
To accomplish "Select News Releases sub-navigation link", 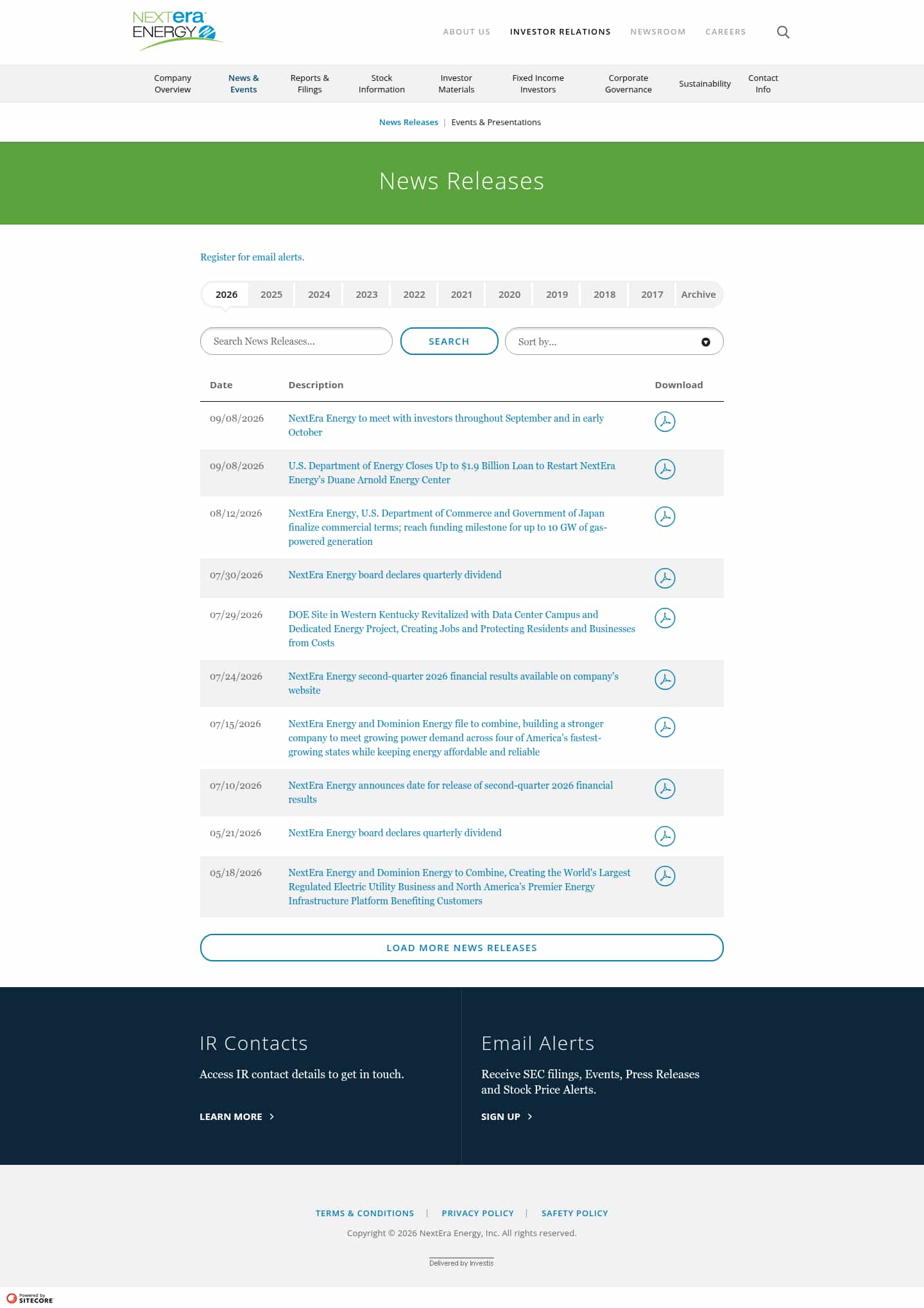I will coord(409,122).
